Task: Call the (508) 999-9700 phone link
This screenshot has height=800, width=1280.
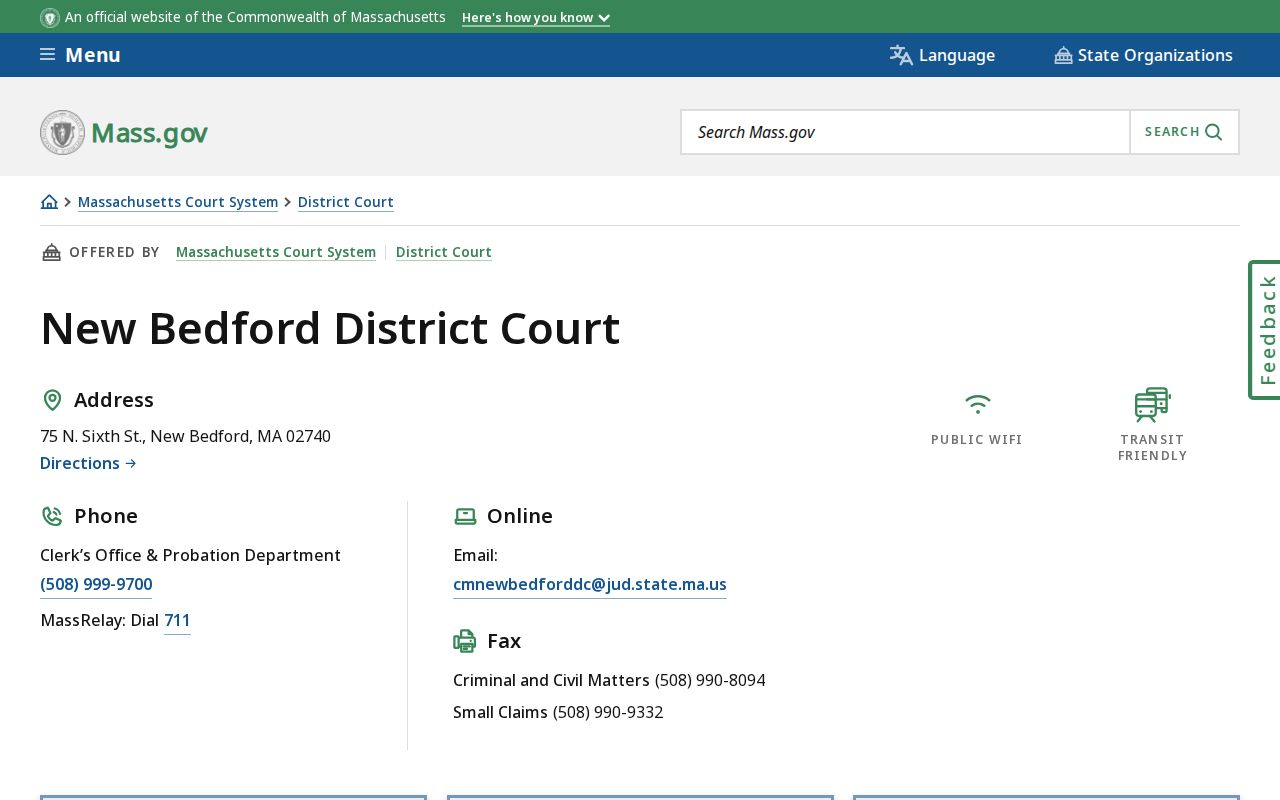Action: tap(96, 584)
